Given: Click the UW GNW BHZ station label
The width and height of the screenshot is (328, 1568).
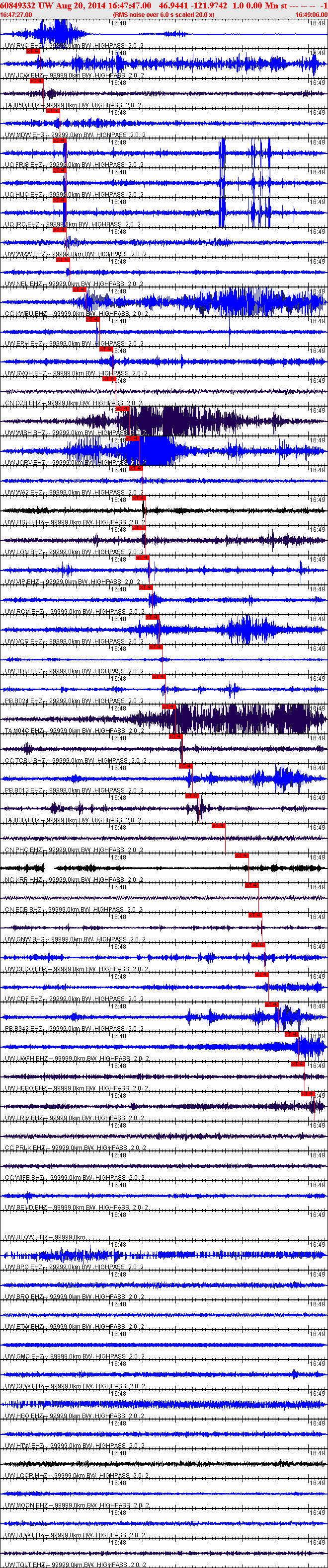Looking at the screenshot, I should [x=25, y=940].
